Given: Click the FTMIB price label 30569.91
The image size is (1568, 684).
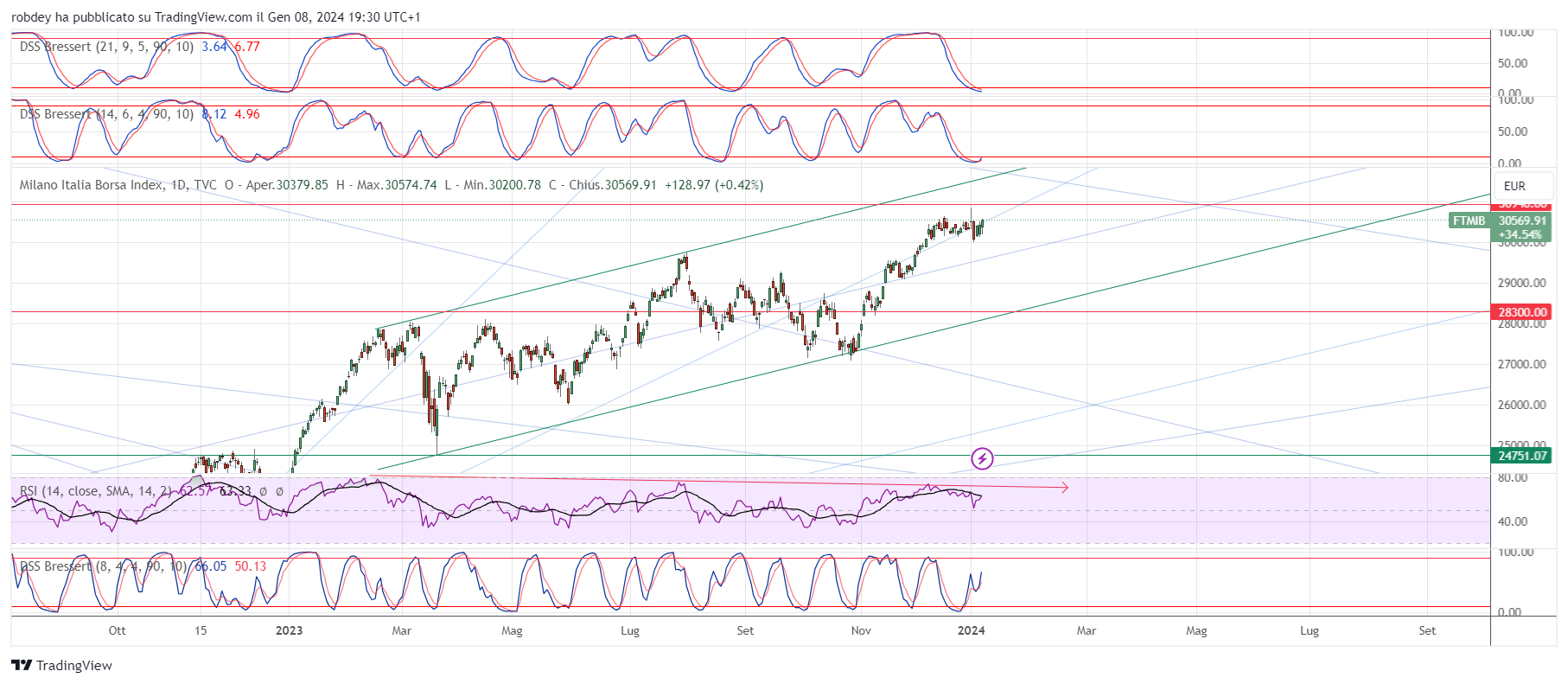Looking at the screenshot, I should (x=1522, y=221).
